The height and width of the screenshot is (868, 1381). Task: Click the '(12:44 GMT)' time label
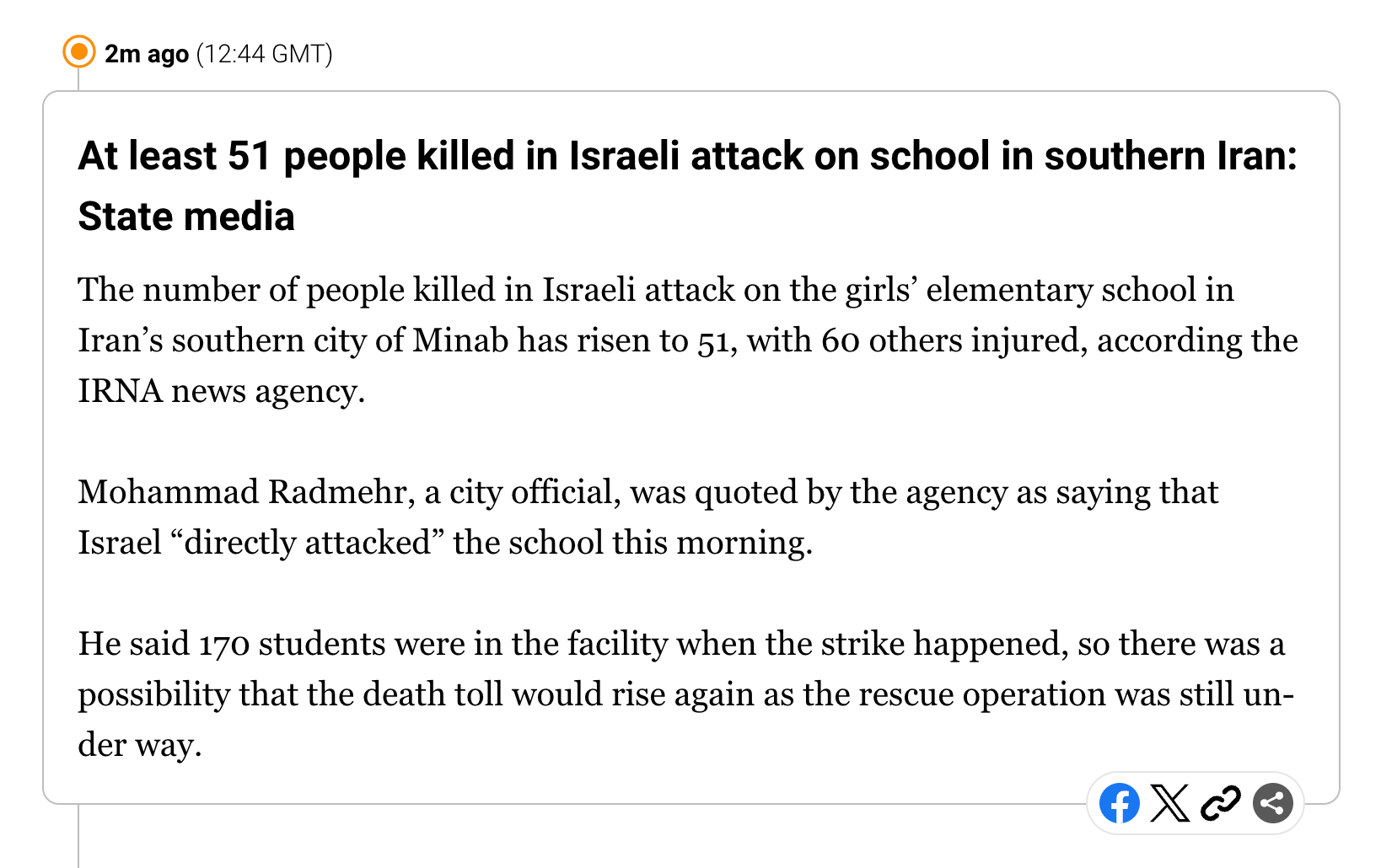coord(265,54)
